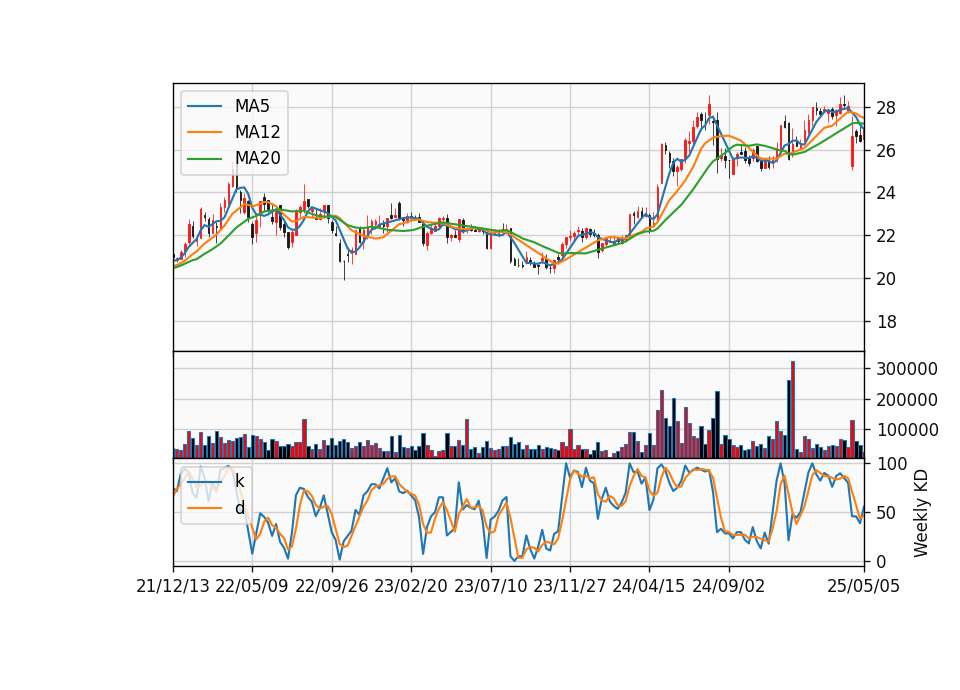This screenshot has height=690, width=960.
Task: Click the 22 price axis label
Action: coord(886,236)
